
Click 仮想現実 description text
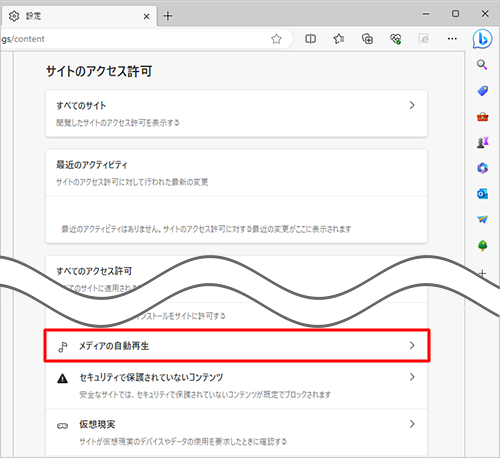[x=183, y=442]
